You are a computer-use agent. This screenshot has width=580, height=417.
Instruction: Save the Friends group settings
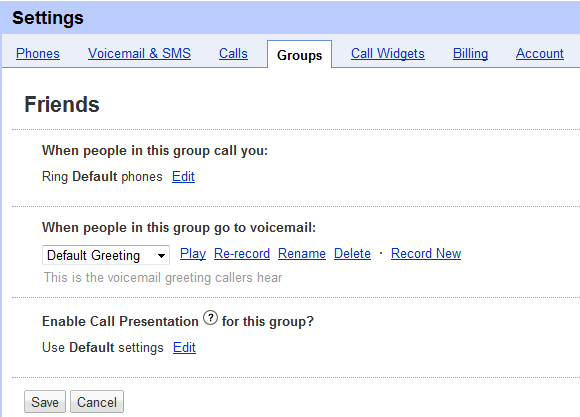click(45, 402)
